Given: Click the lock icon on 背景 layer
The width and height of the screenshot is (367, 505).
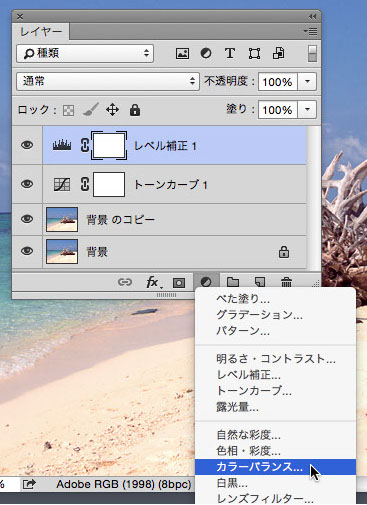Looking at the screenshot, I should pyautogui.click(x=284, y=252).
